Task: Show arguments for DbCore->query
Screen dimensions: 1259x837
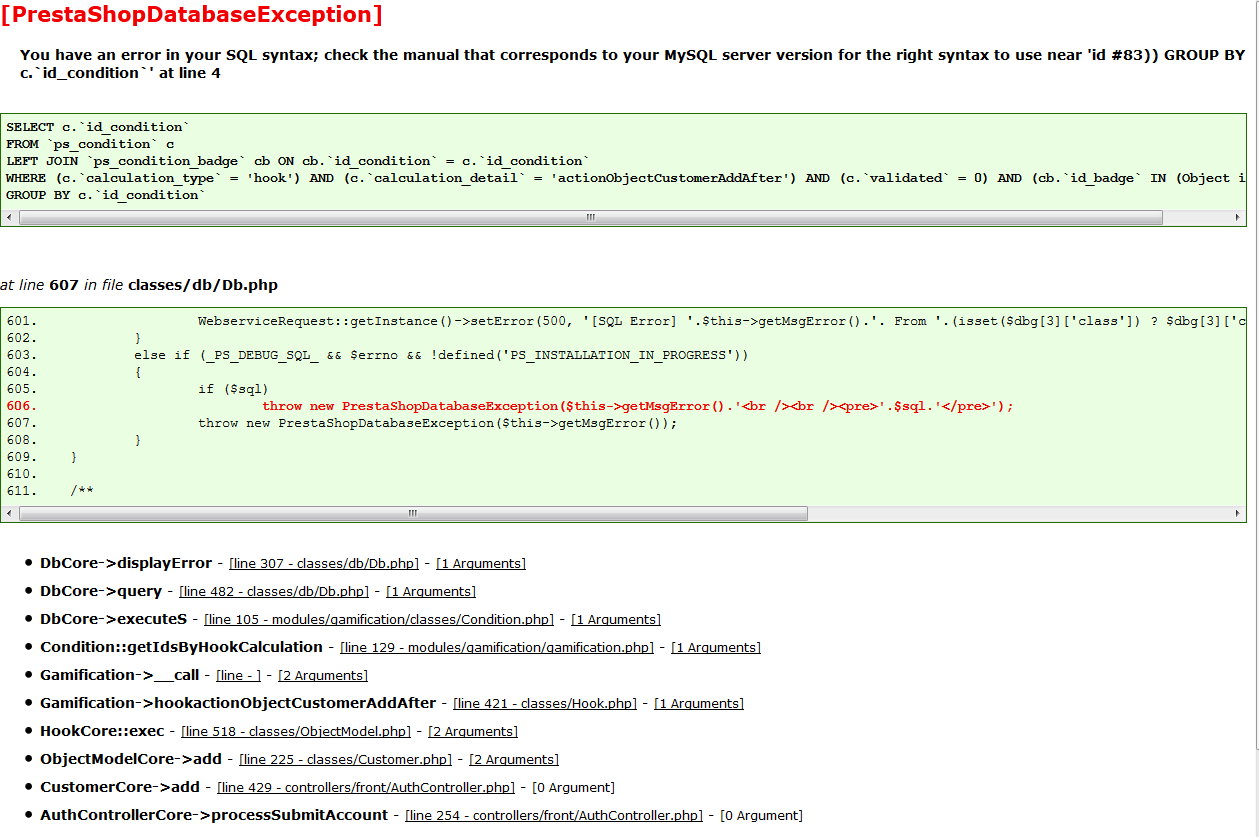Action: point(431,592)
